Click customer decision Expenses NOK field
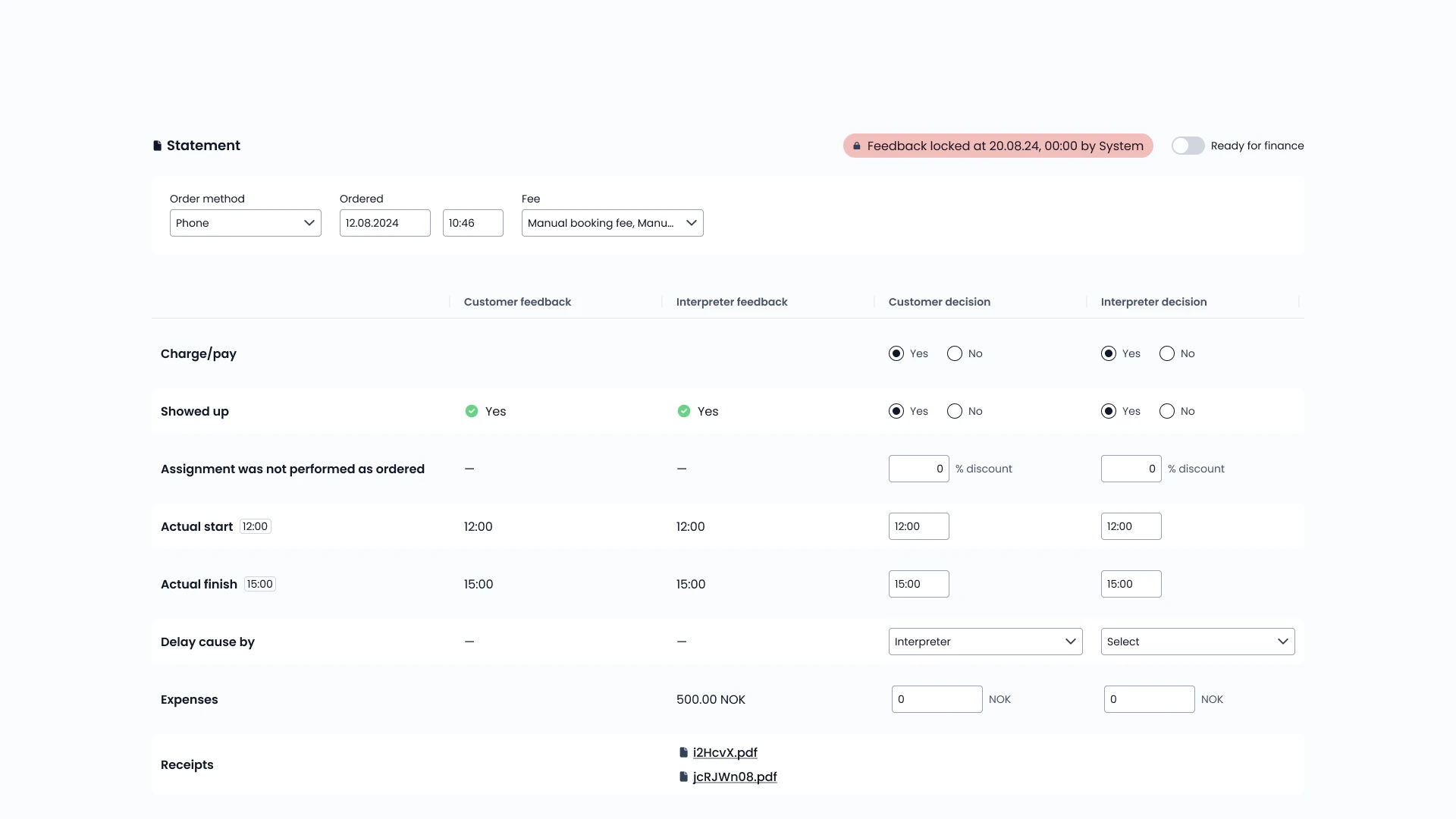Viewport: 1456px width, 819px height. point(937,699)
